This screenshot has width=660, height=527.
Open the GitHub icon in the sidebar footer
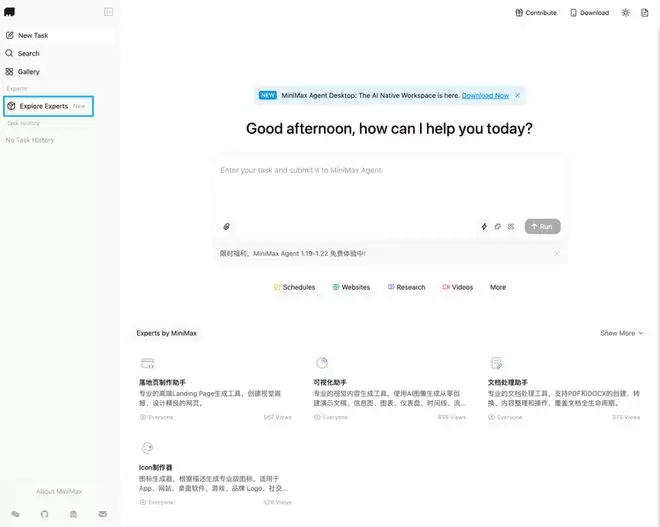44,513
